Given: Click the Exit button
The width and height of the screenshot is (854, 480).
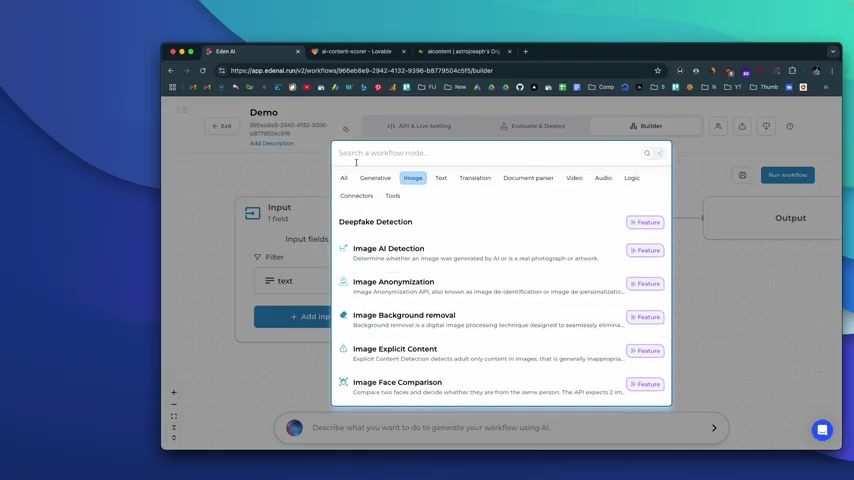Looking at the screenshot, I should [222, 126].
